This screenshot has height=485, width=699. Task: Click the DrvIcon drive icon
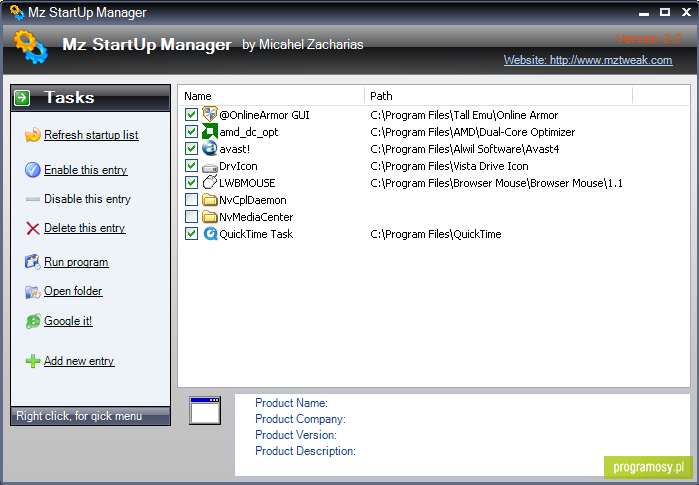(210, 168)
